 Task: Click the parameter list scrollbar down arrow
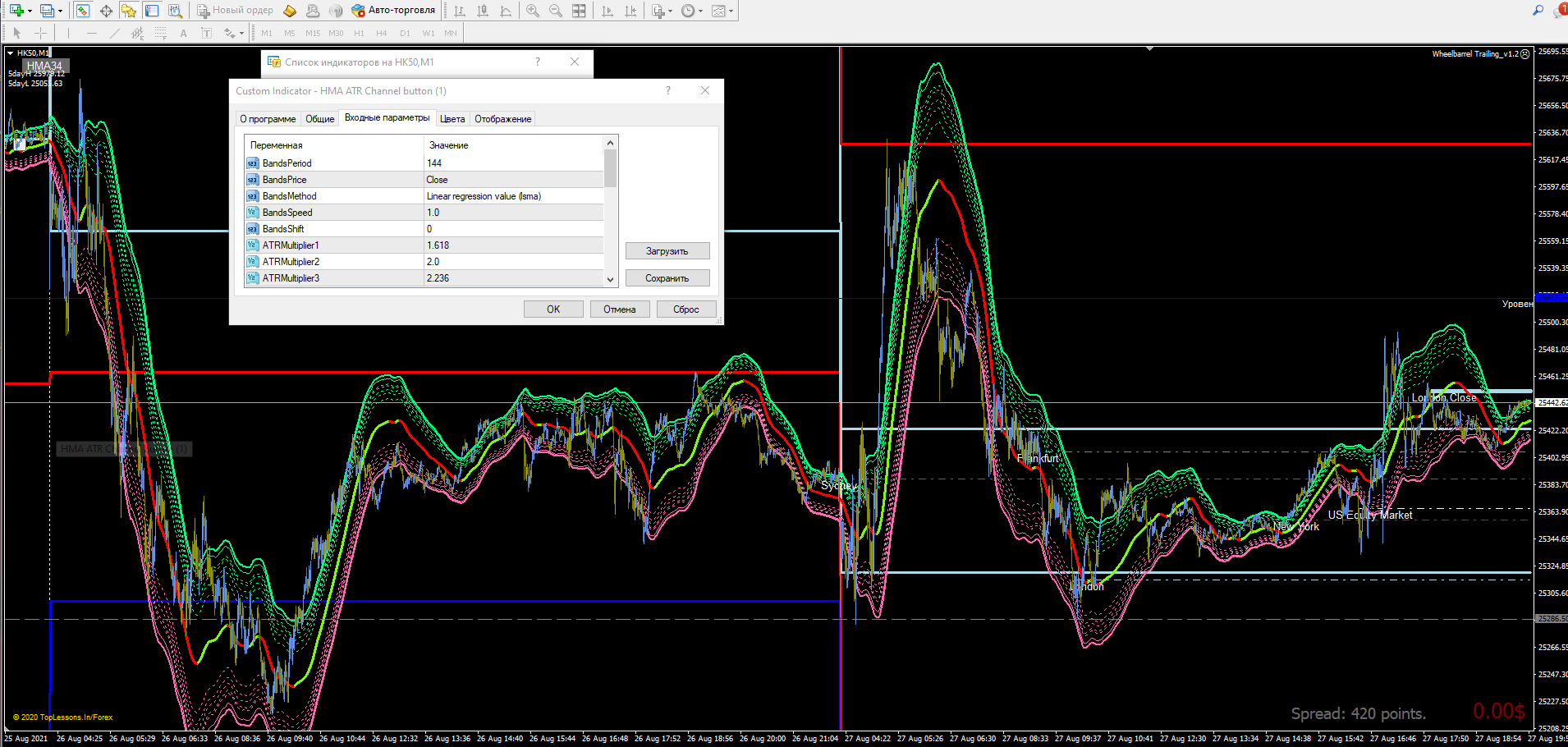(610, 279)
